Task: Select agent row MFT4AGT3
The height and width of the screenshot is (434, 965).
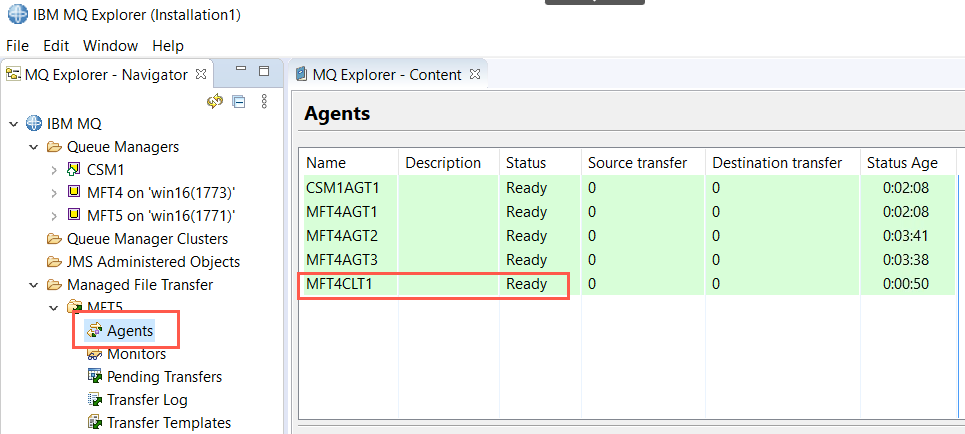Action: 628,260
